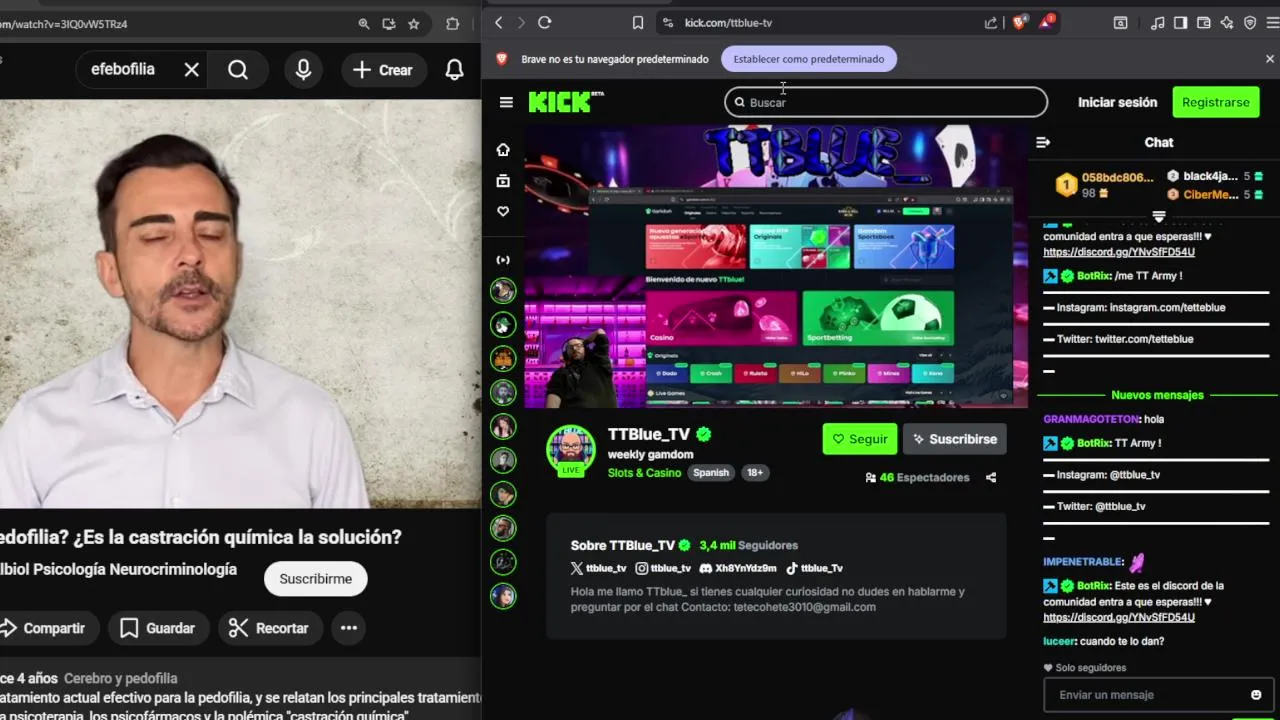1280x720 pixels.
Task: Open last recommended channel avatar in sidebar
Action: (503, 596)
